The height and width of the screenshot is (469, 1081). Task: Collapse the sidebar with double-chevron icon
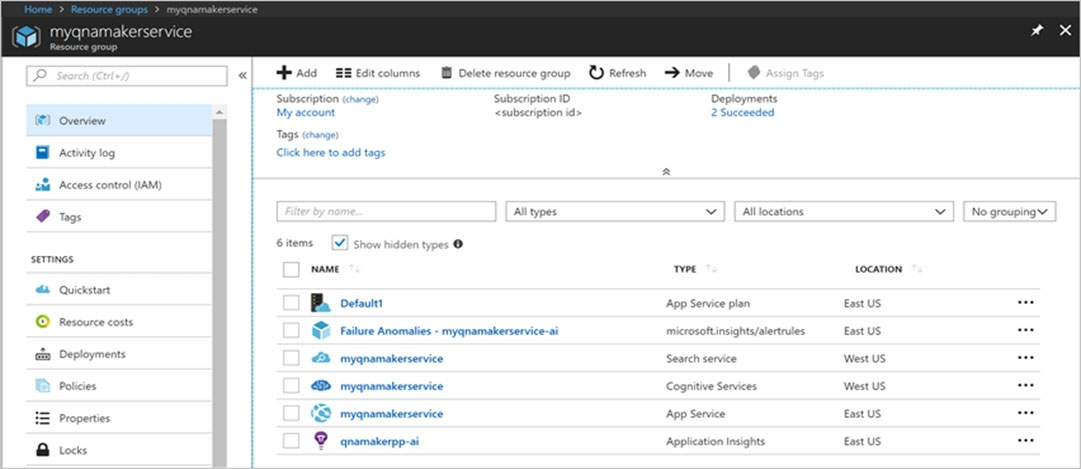click(x=242, y=76)
